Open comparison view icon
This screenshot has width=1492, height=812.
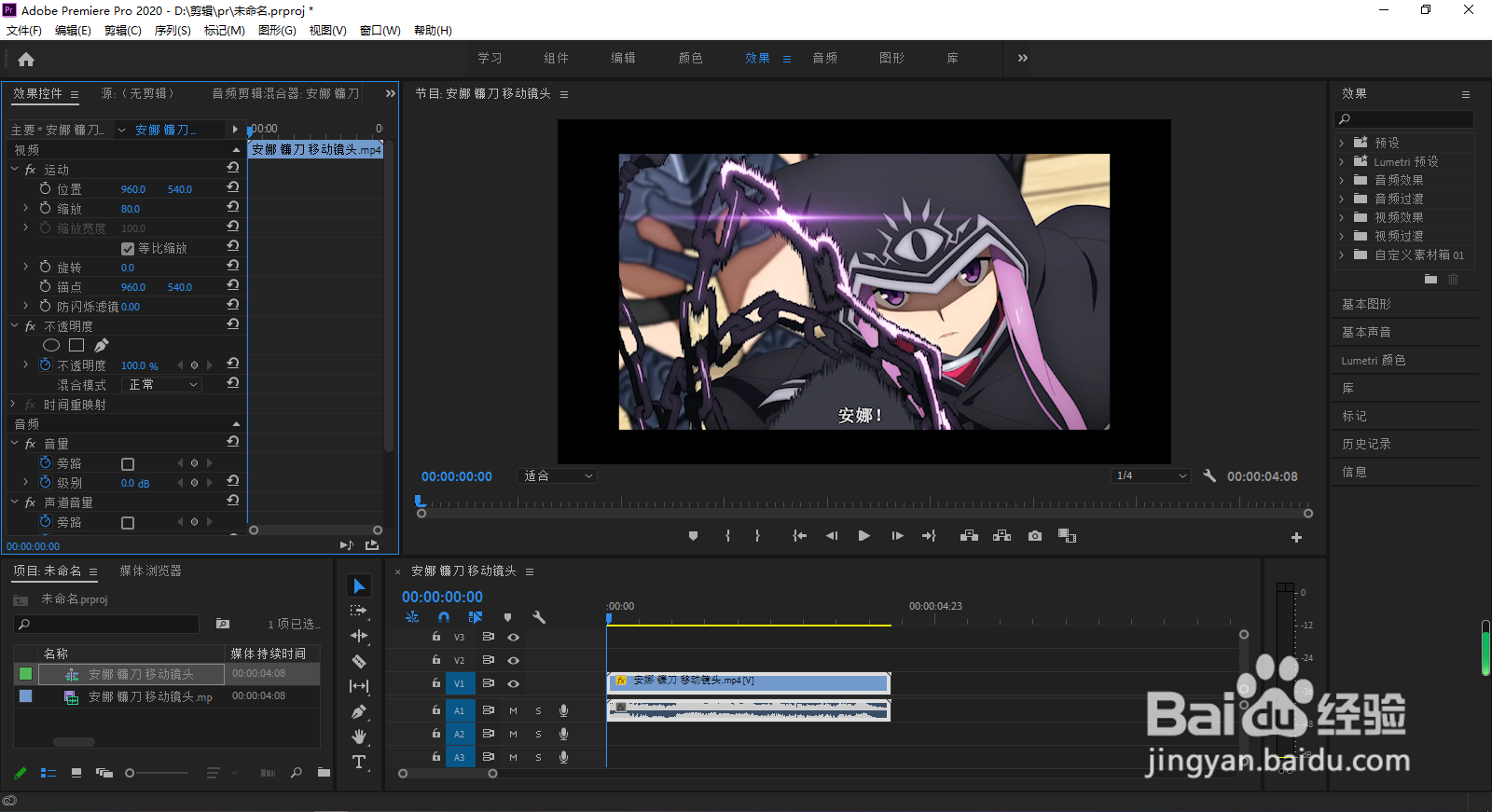[x=1067, y=536]
